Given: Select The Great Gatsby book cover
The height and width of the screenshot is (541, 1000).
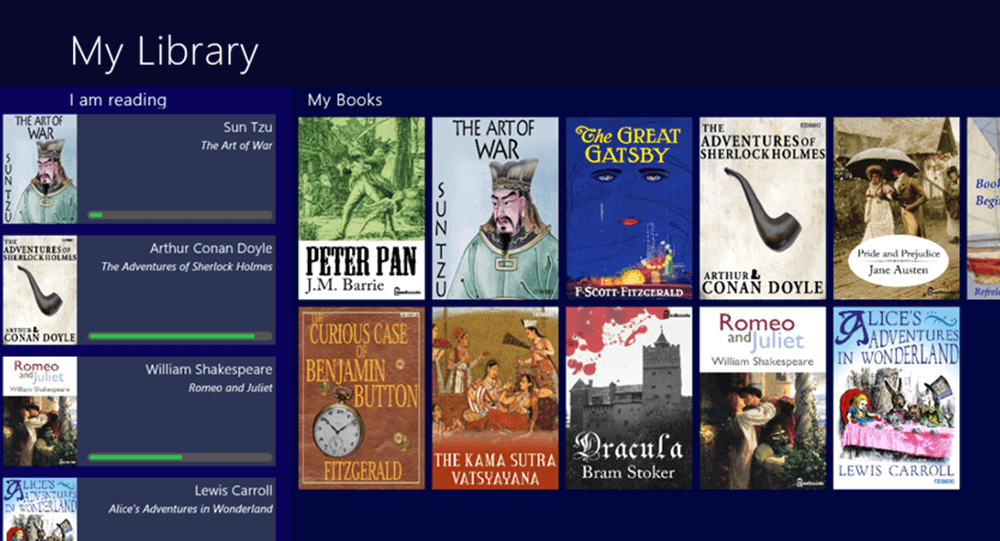Looking at the screenshot, I should pos(629,208).
